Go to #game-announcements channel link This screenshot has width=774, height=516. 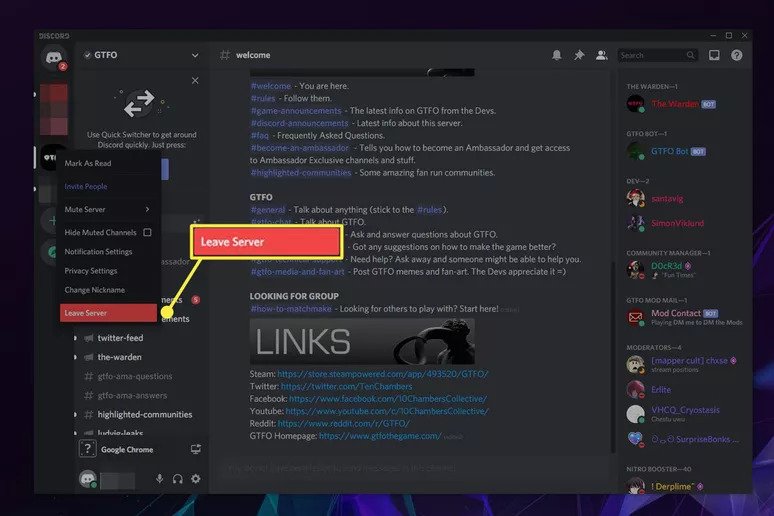click(296, 111)
